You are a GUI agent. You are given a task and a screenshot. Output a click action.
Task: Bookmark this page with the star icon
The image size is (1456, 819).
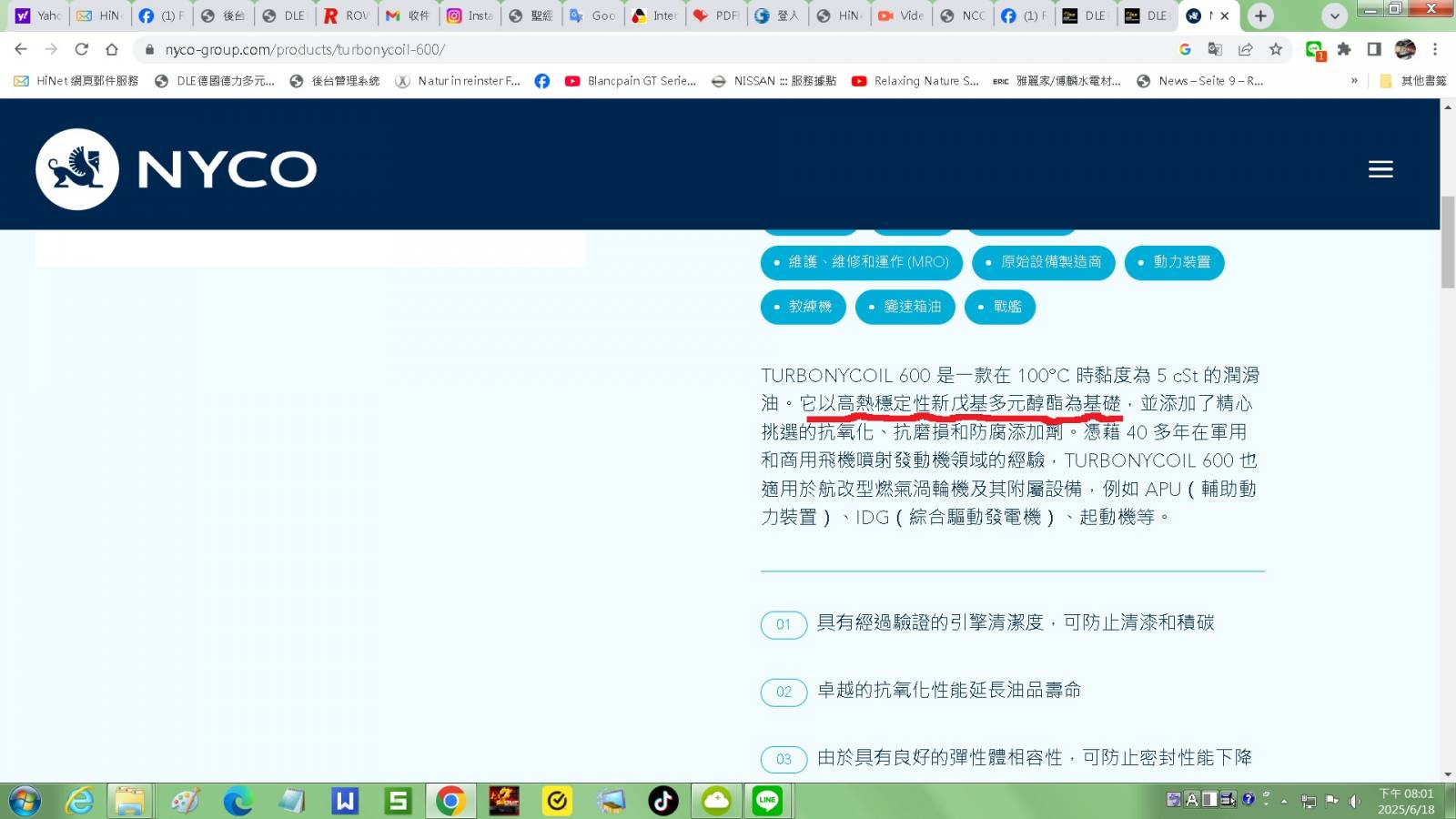coord(1276,49)
